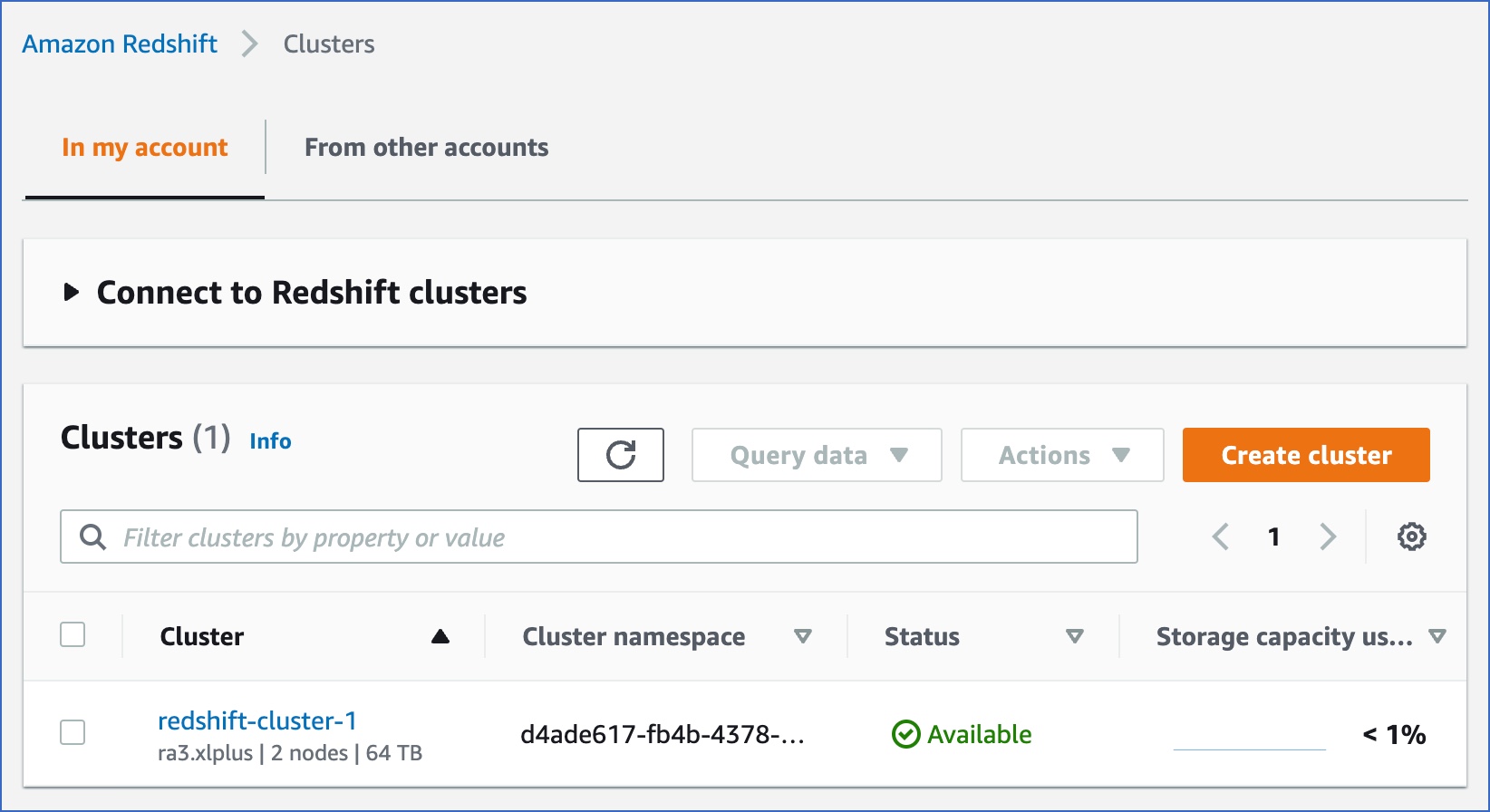The image size is (1490, 812).
Task: Click the Cluster column header label
Action: coord(202,636)
